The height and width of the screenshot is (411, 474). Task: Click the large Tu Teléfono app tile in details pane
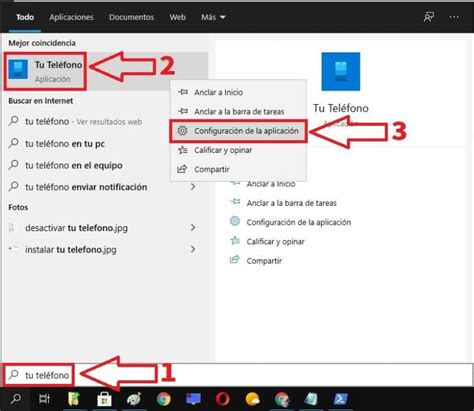(341, 71)
